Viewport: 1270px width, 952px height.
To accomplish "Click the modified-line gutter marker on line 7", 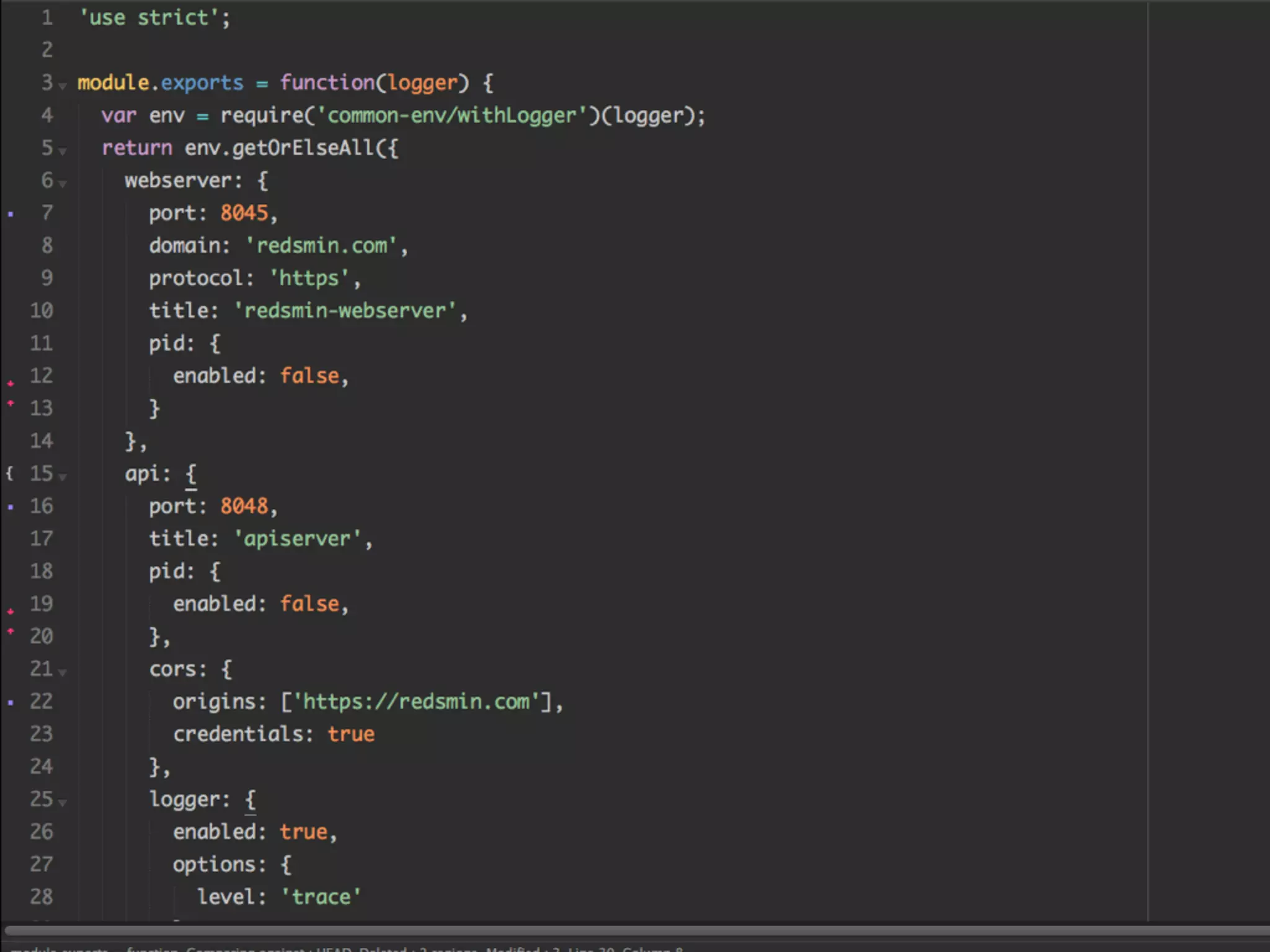I will tap(11, 214).
